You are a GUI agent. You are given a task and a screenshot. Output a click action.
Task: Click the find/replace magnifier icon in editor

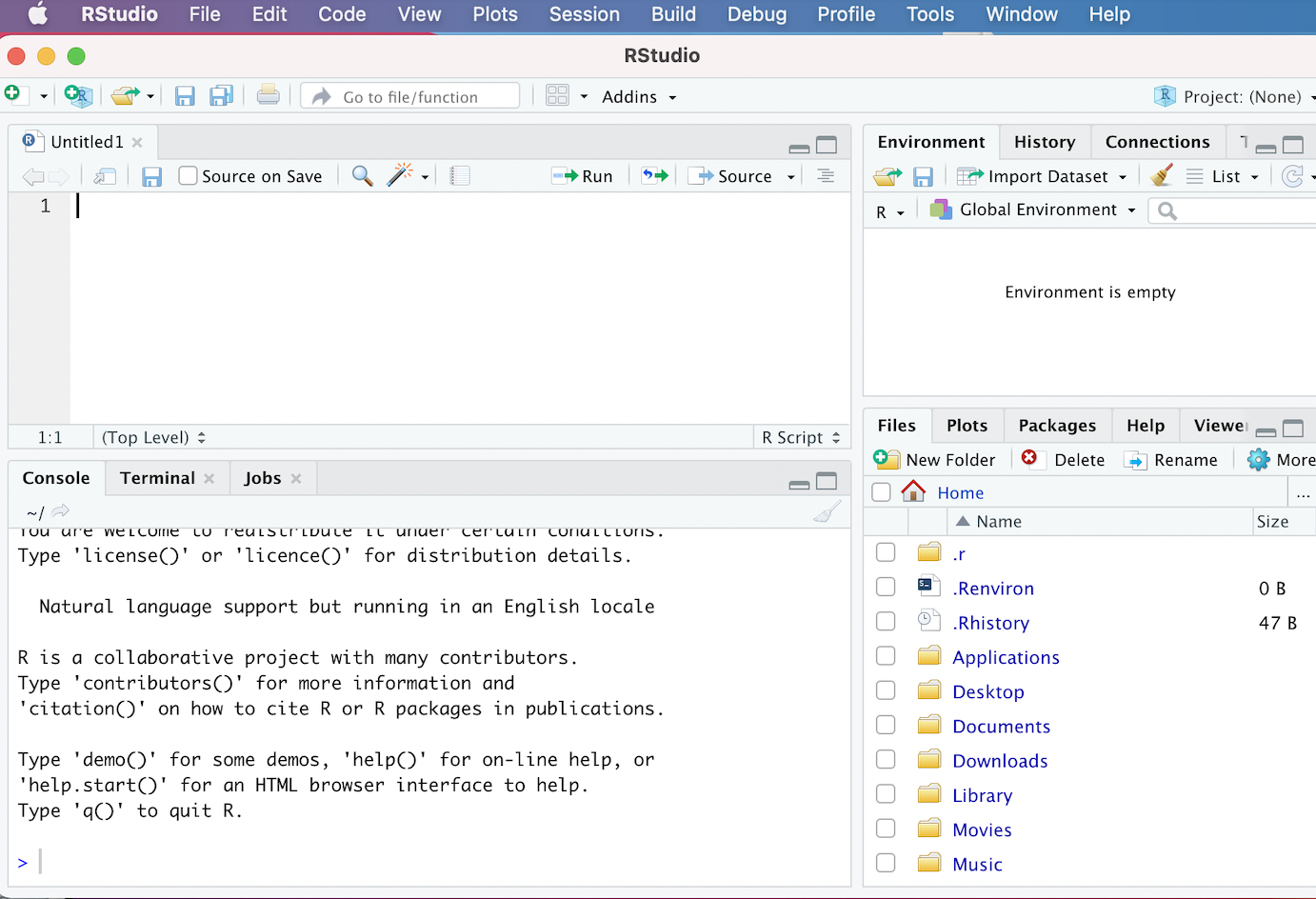coord(362,176)
